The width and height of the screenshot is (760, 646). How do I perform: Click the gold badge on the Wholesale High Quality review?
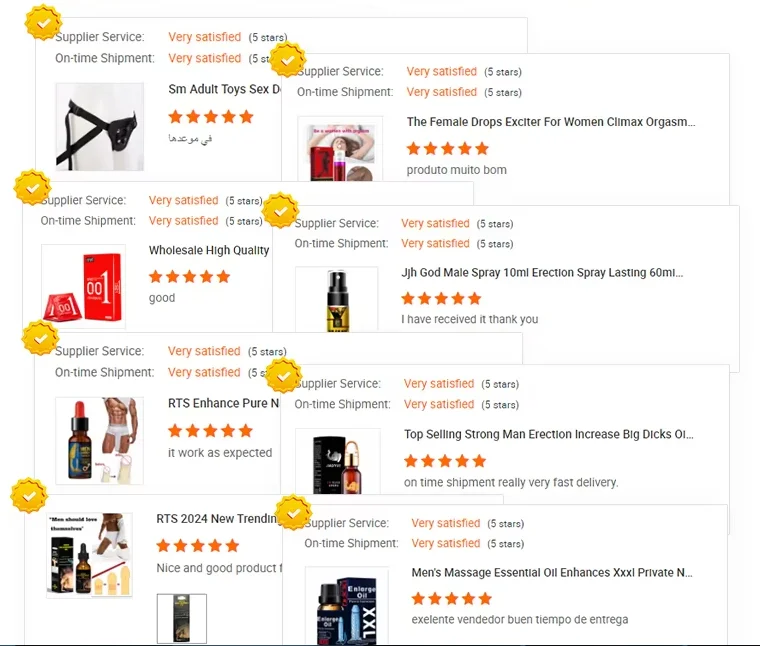[32, 187]
